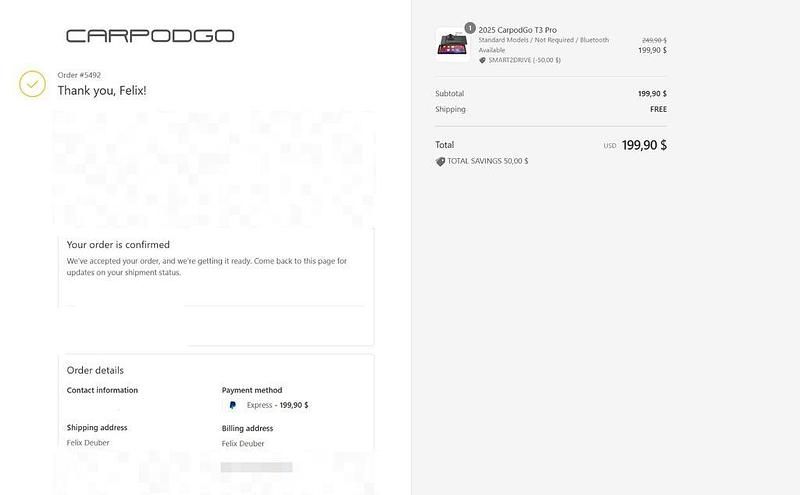Click the Payment method label

tap(252, 390)
